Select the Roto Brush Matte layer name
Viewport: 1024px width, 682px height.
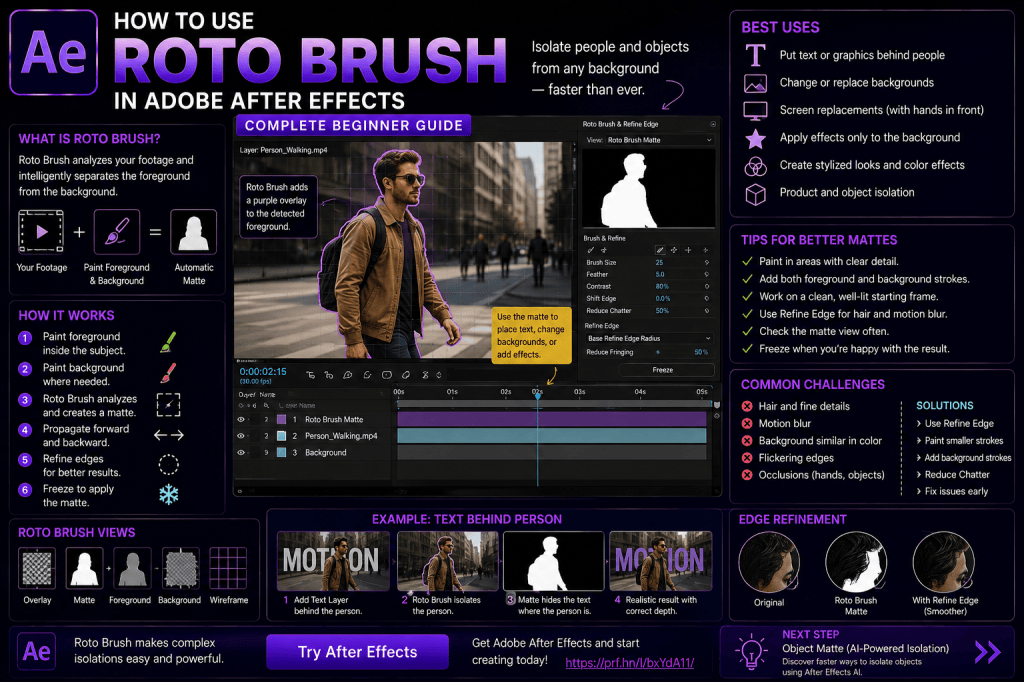point(334,419)
